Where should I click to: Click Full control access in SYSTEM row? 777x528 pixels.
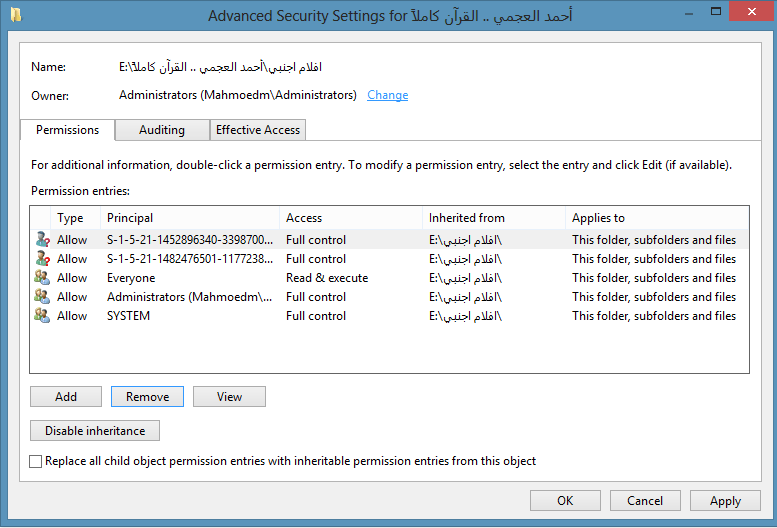pos(316,316)
